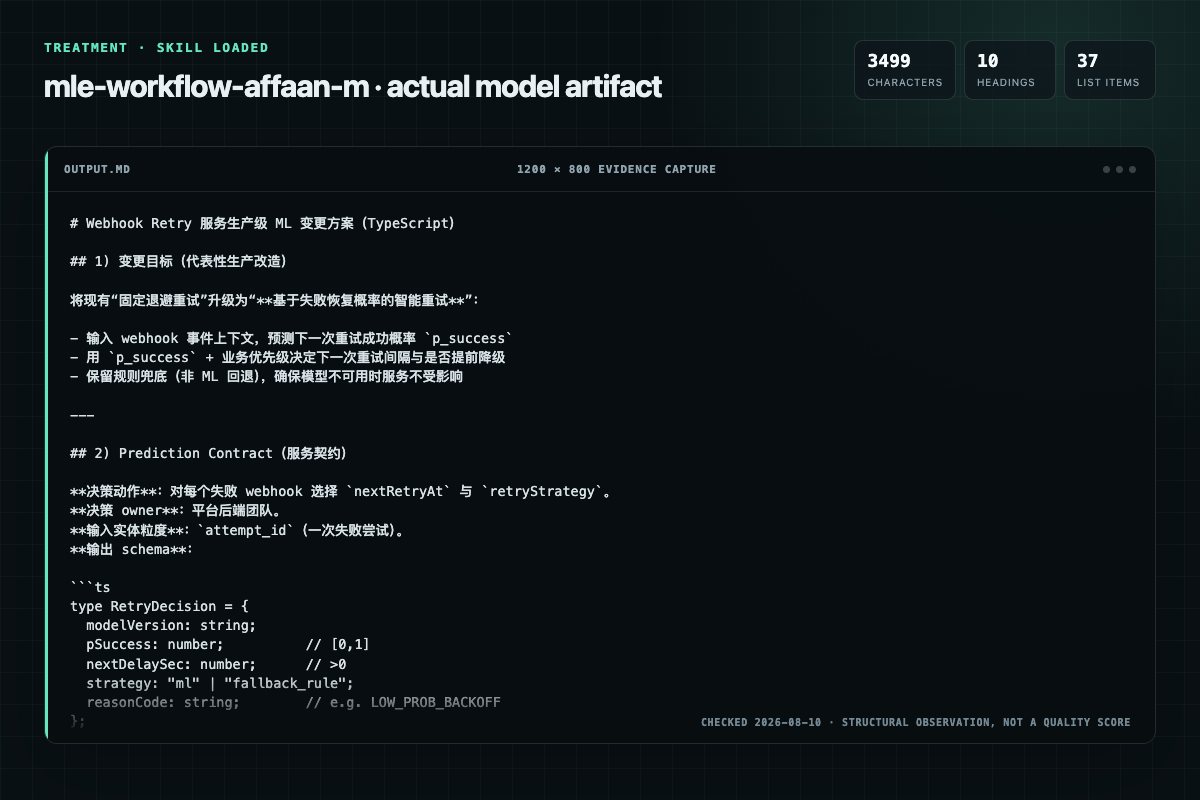The width and height of the screenshot is (1200, 800).
Task: Click the 'nextDelaySec: number;' code line
Action: coord(216,664)
